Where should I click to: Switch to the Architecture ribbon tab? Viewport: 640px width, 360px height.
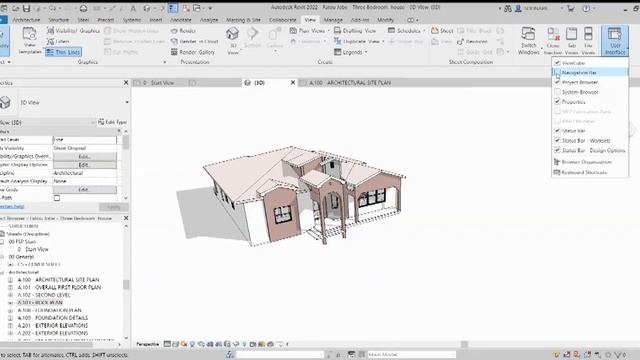tap(26, 20)
